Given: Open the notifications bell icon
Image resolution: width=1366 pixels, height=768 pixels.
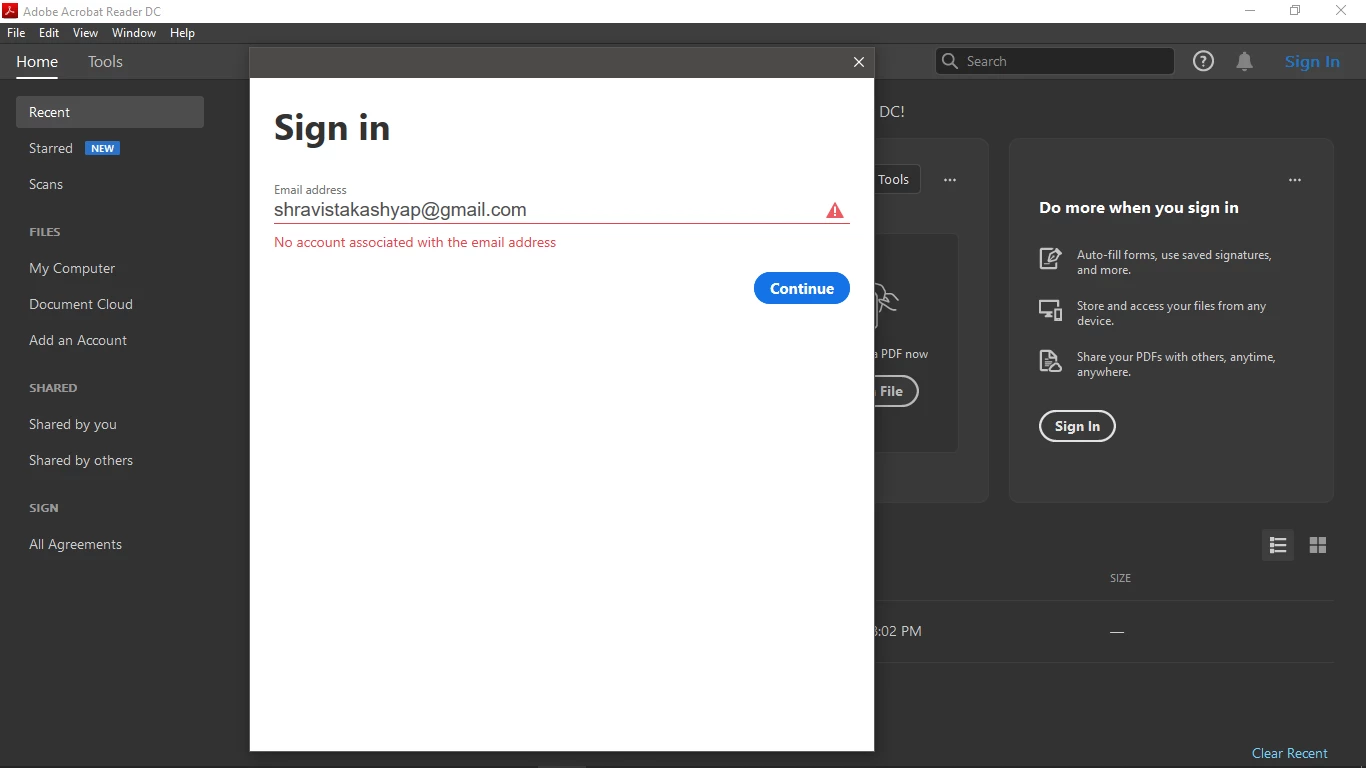Looking at the screenshot, I should tap(1245, 62).
